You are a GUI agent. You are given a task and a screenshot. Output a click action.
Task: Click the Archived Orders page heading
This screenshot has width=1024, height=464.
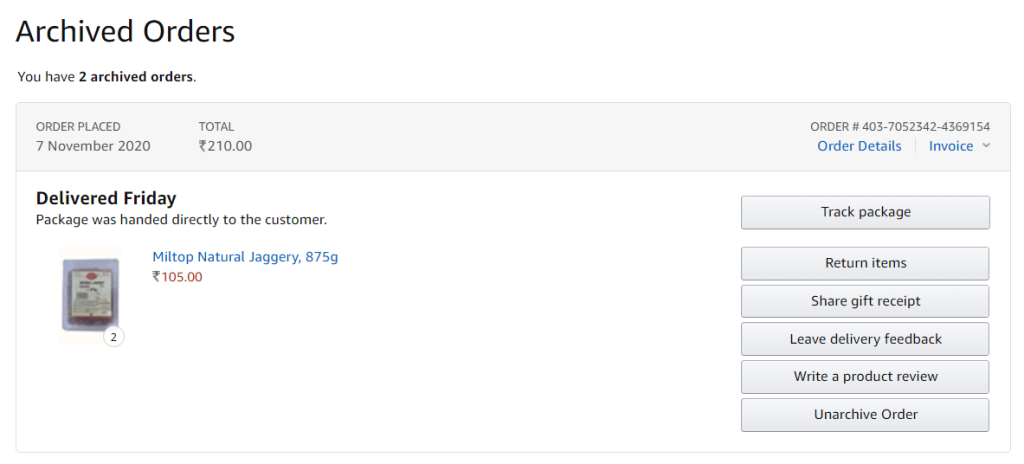click(125, 32)
